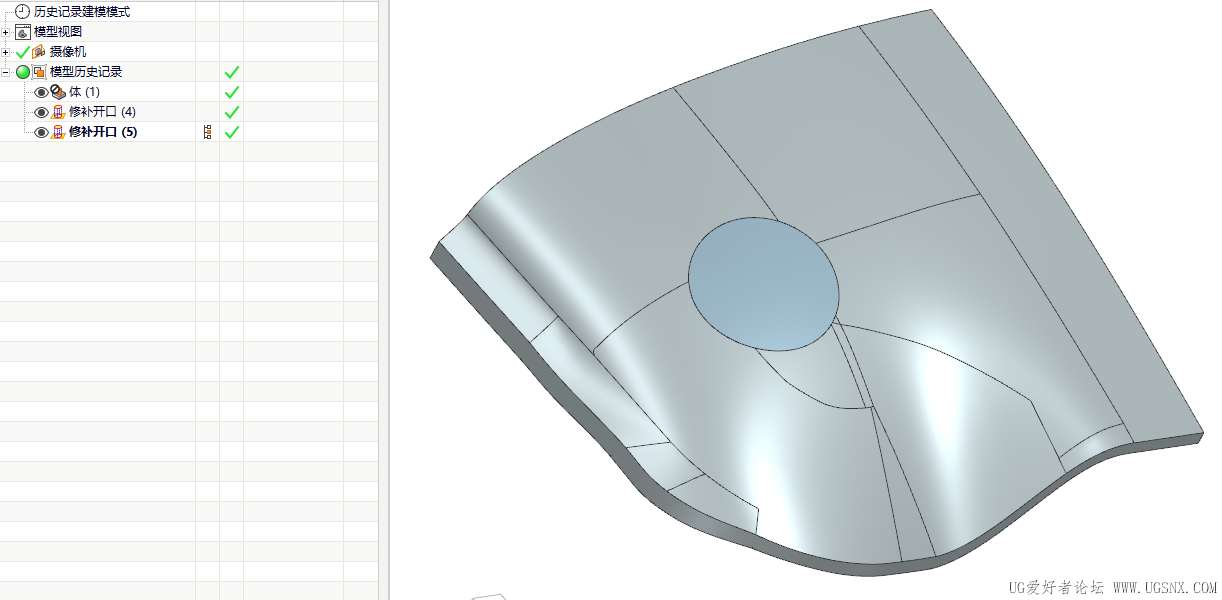Select the 体 (1) feature label
The height and width of the screenshot is (600, 1222).
(84, 92)
